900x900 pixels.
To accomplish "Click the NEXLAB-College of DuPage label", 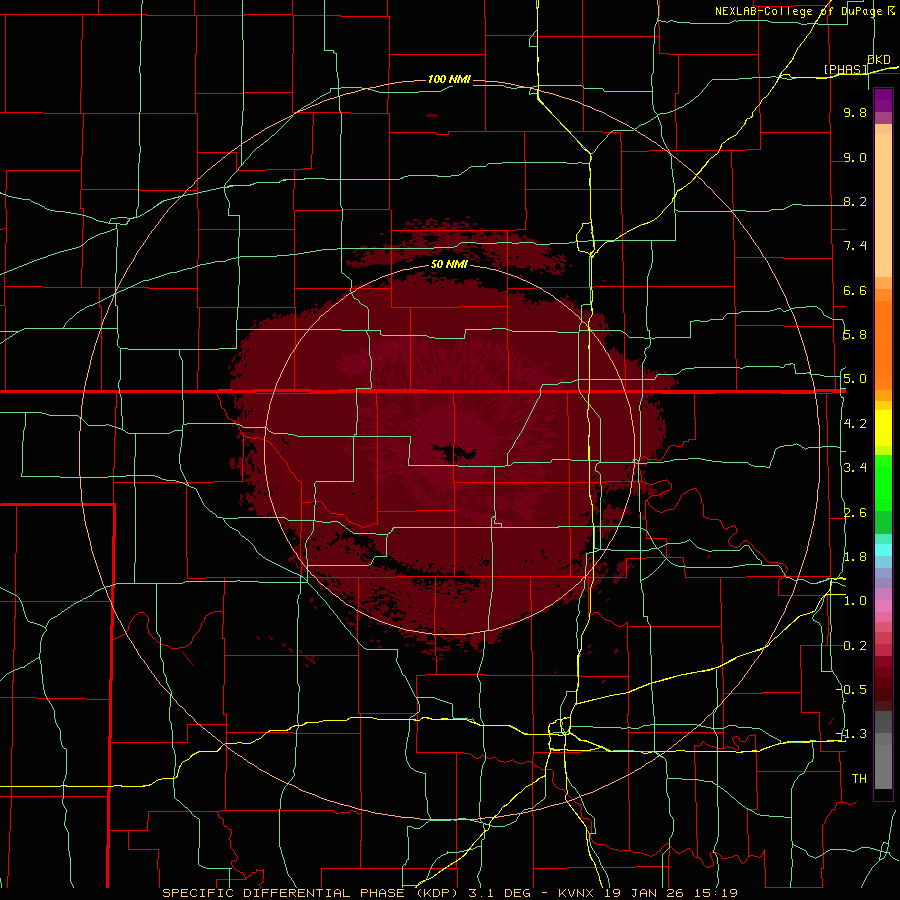I will (x=805, y=11).
